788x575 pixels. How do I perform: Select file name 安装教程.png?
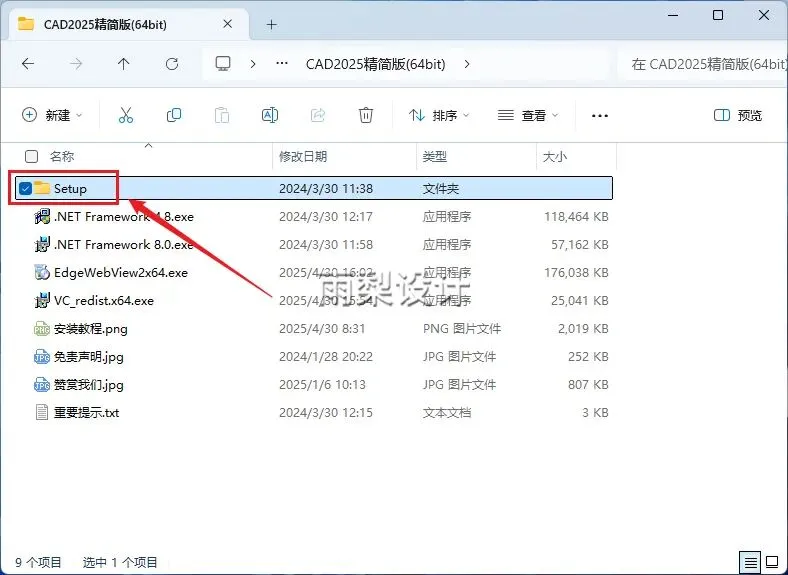tap(90, 329)
